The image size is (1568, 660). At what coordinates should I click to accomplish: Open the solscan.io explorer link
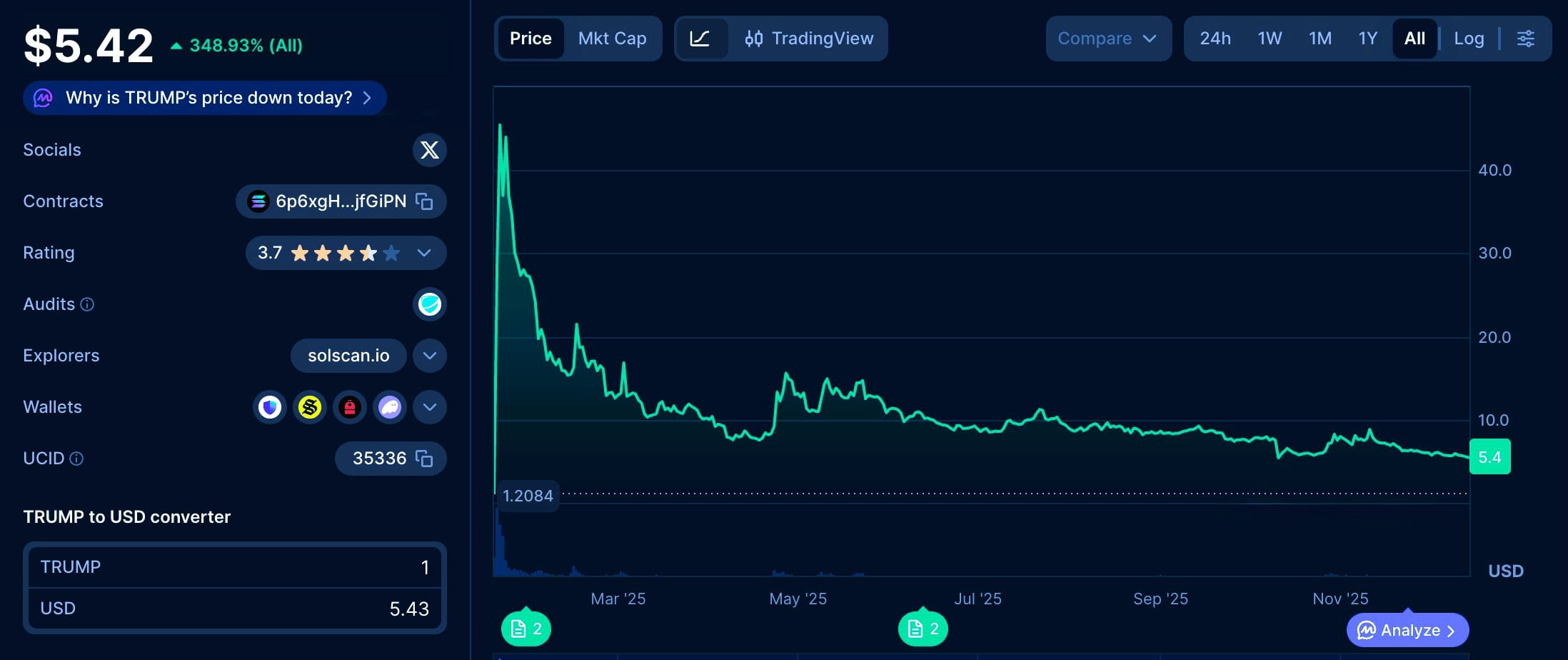click(348, 356)
